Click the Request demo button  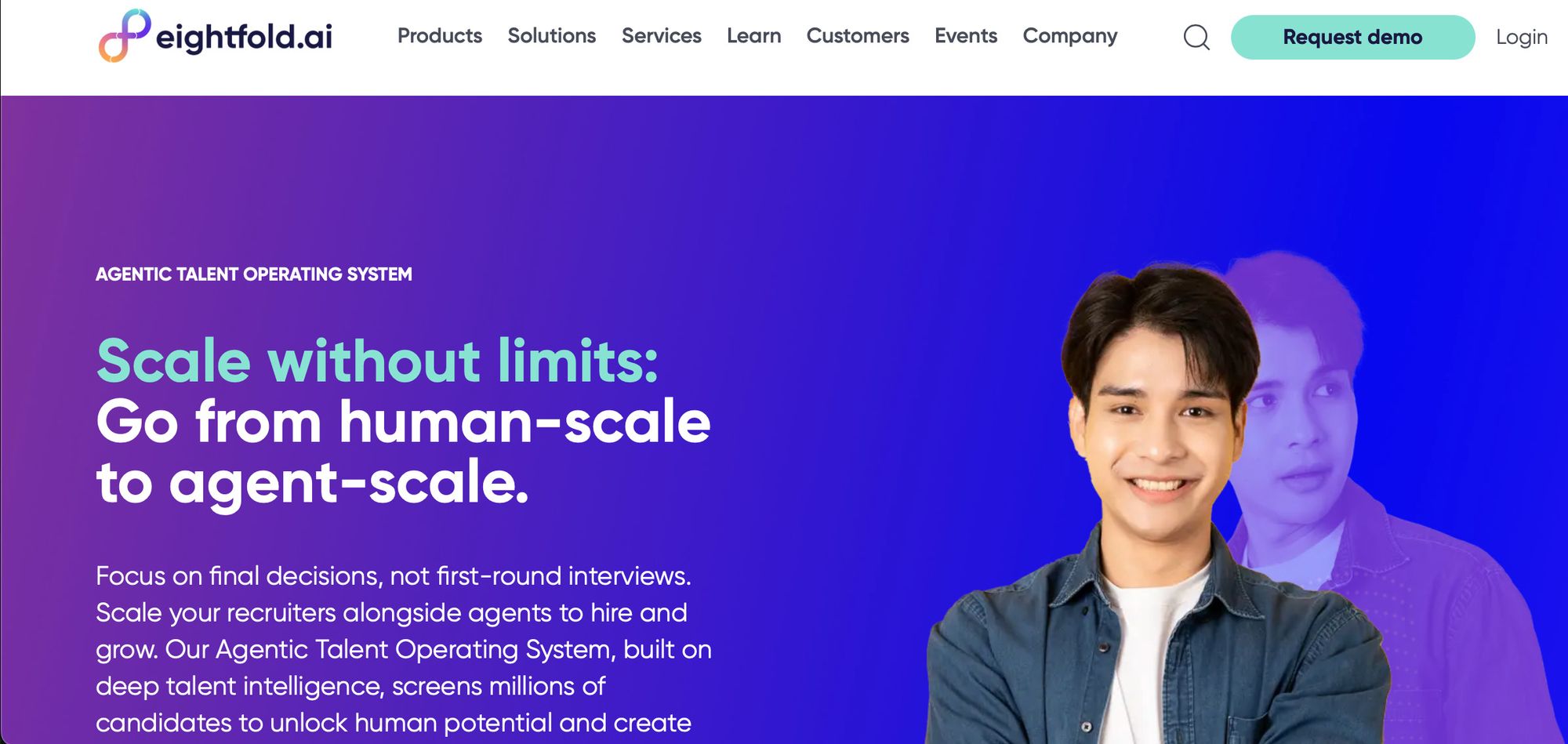click(1352, 37)
